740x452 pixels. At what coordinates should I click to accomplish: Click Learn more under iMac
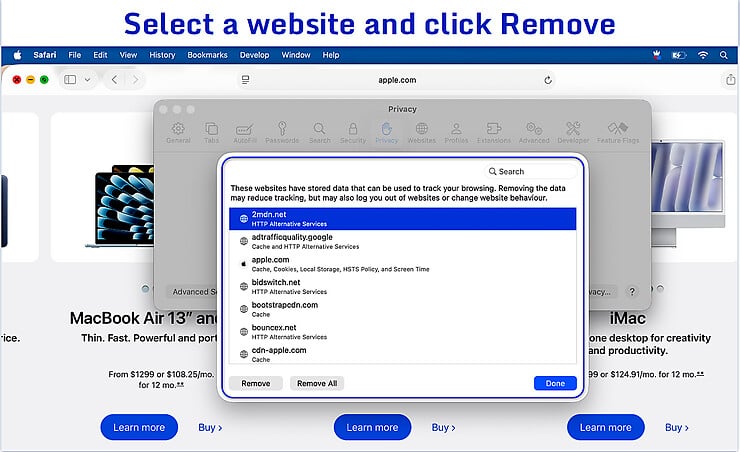click(605, 427)
